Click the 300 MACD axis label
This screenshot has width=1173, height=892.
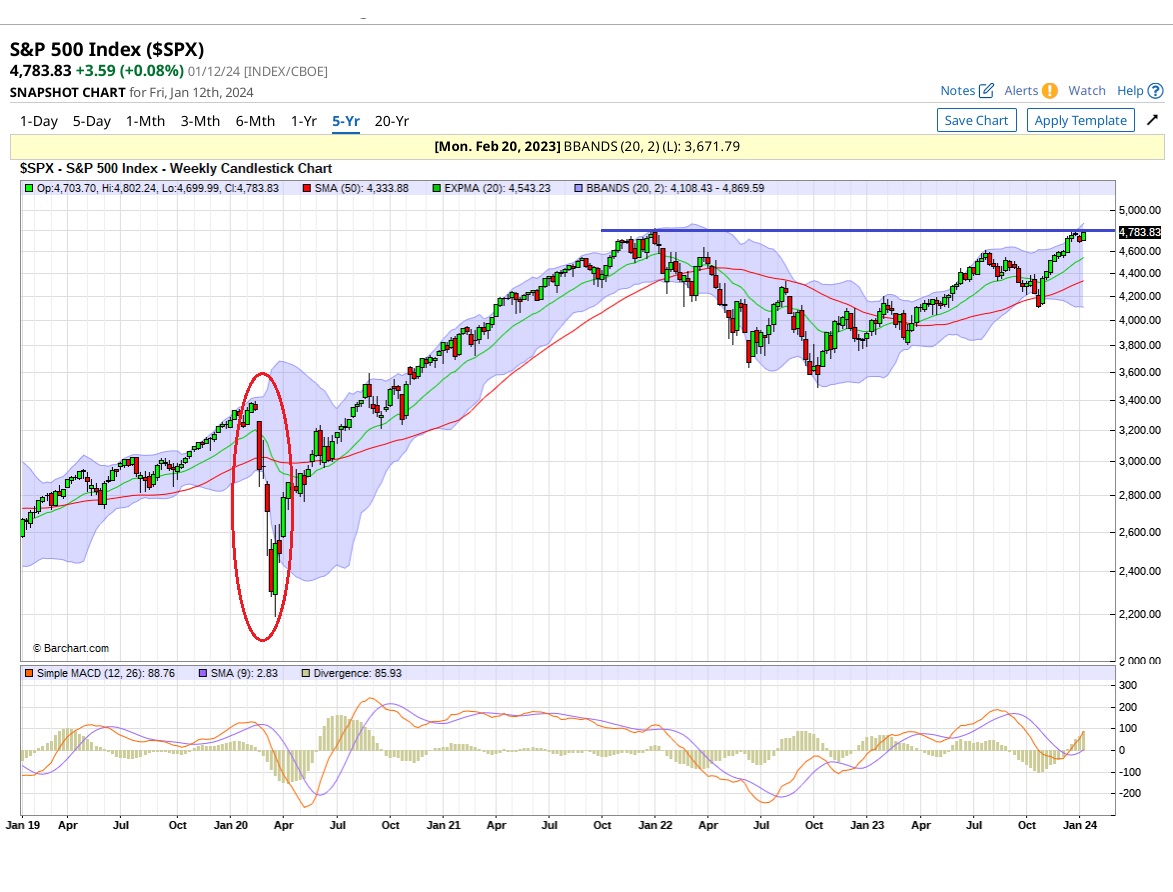point(1127,685)
